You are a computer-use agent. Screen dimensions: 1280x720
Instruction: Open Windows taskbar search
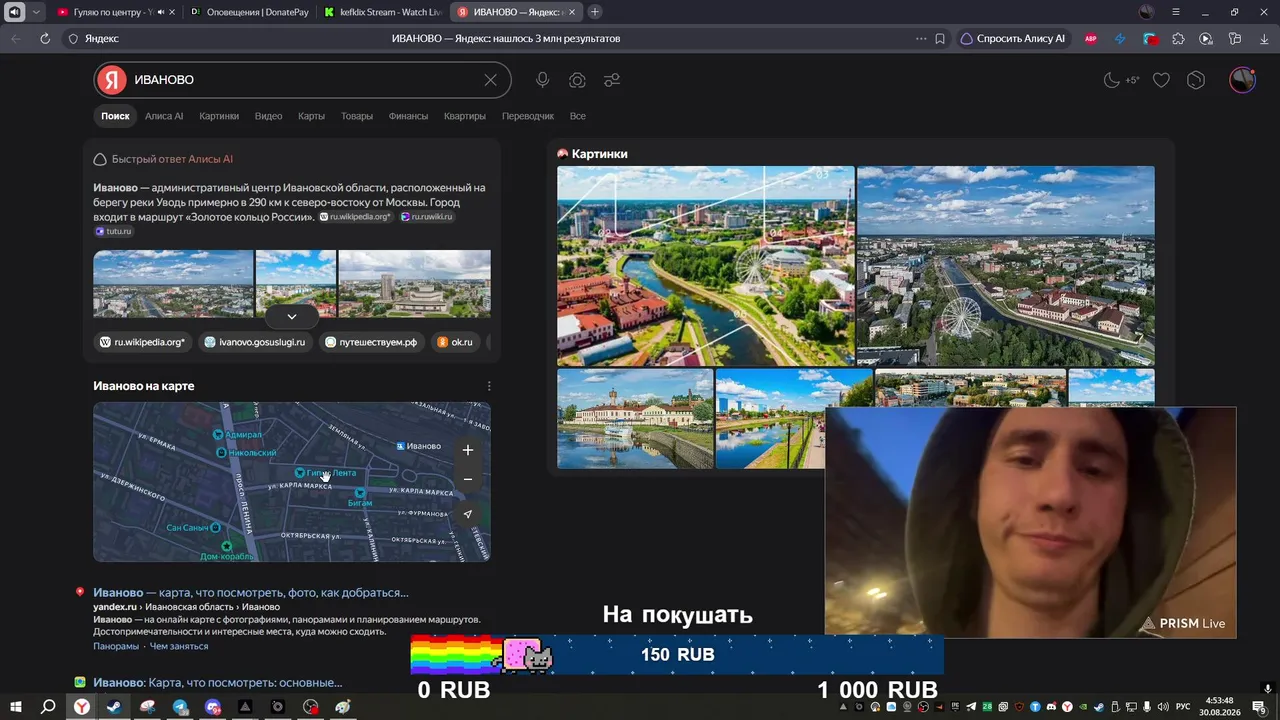tap(48, 707)
